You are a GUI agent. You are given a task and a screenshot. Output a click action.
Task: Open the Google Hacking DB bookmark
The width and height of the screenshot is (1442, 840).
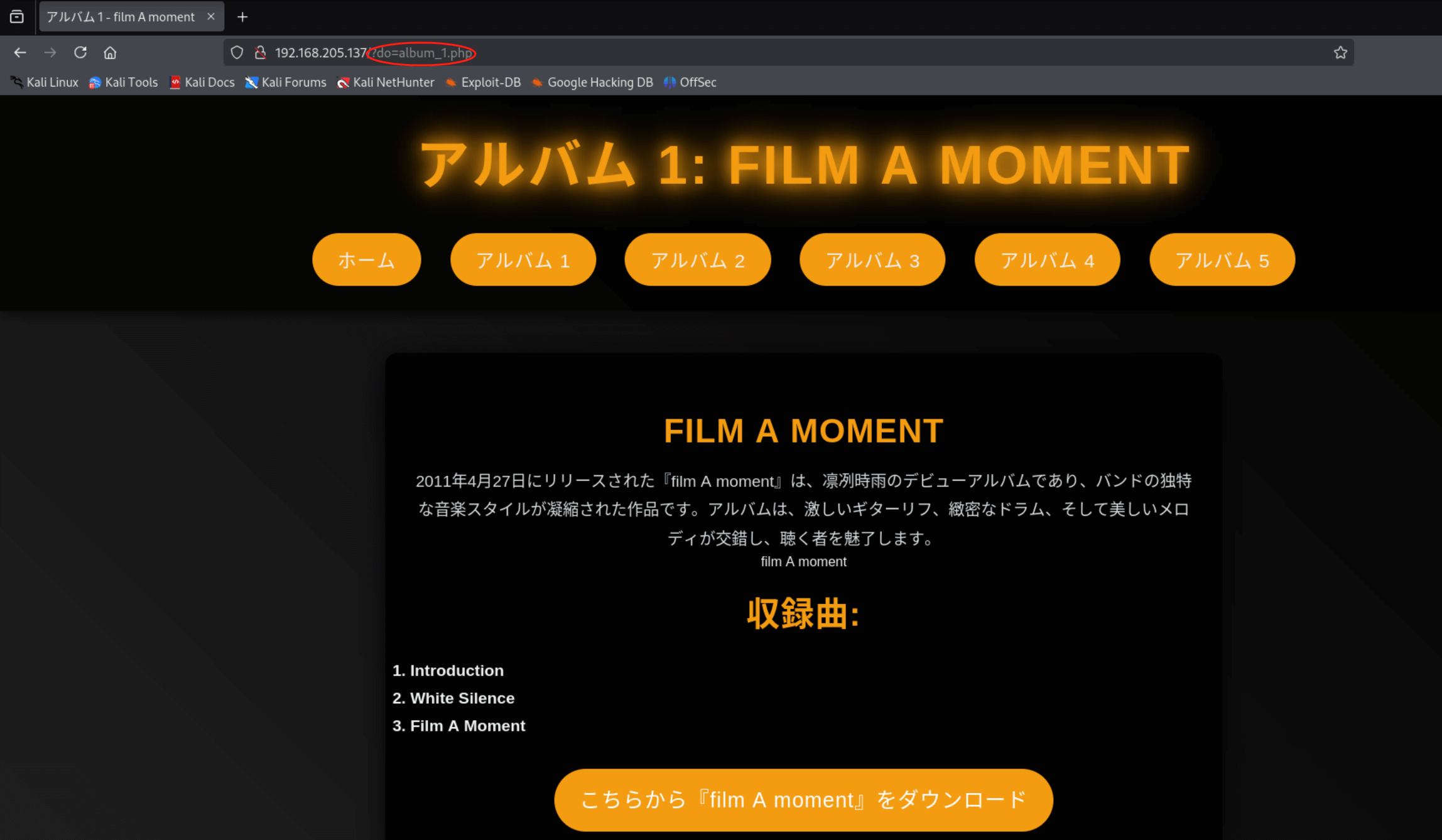point(592,82)
